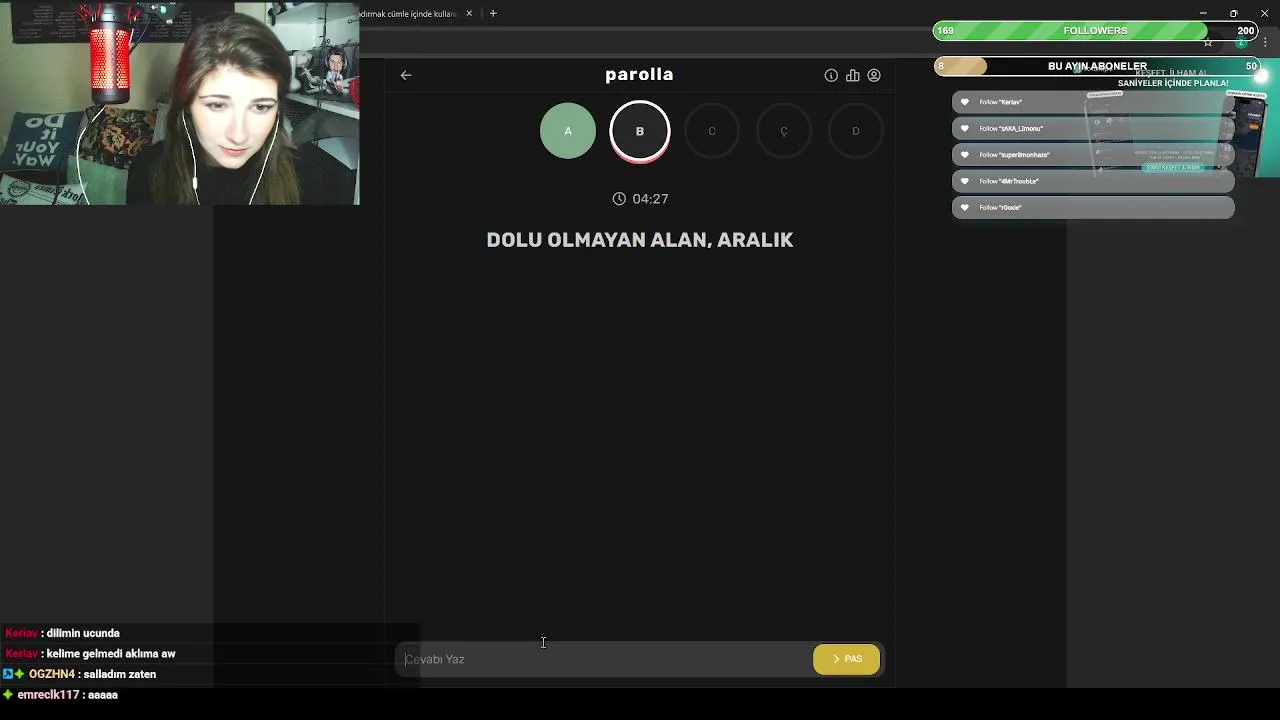
Task: Click the yellow PAS button
Action: pyautogui.click(x=847, y=659)
